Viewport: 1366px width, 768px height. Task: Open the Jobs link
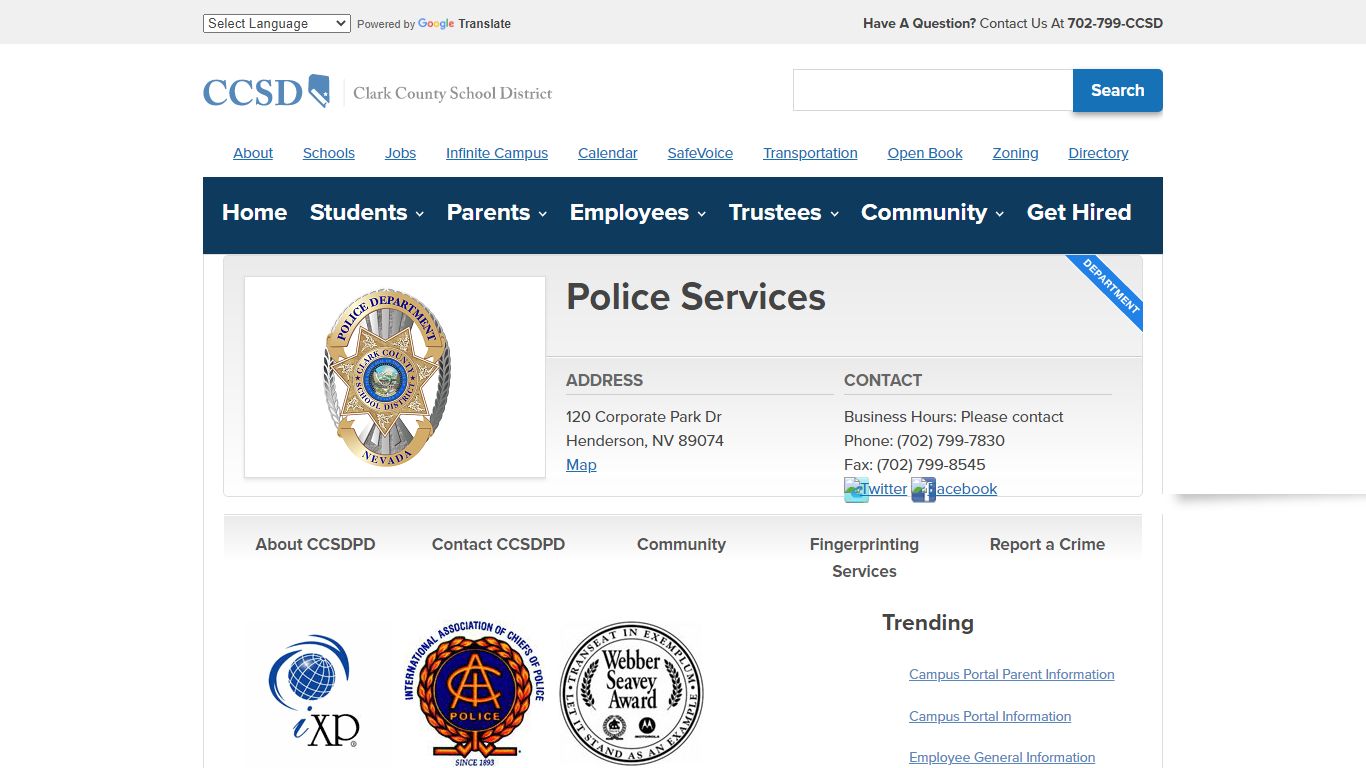click(400, 153)
